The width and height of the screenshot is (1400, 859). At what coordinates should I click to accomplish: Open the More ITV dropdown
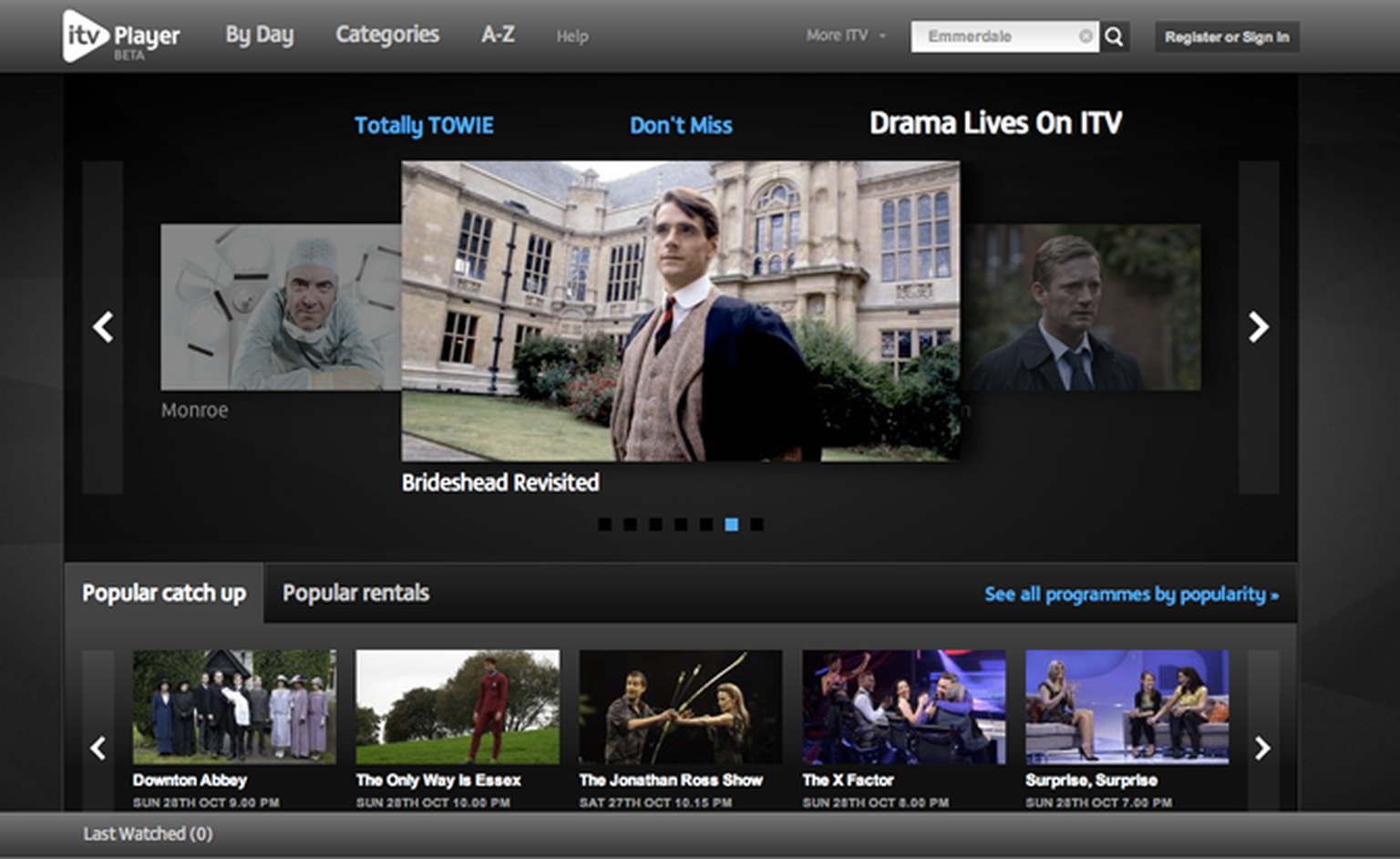[x=846, y=36]
